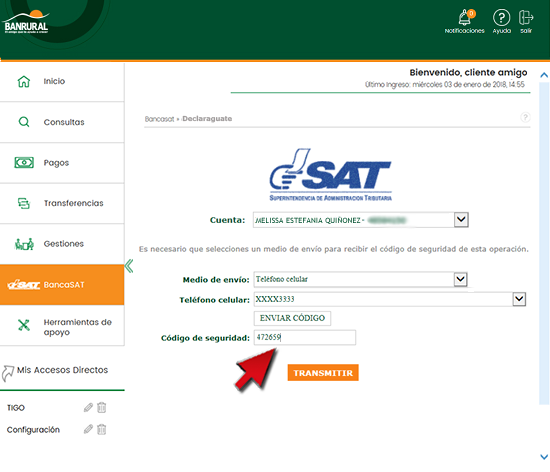Click the page help question mark icon

pos(525,117)
